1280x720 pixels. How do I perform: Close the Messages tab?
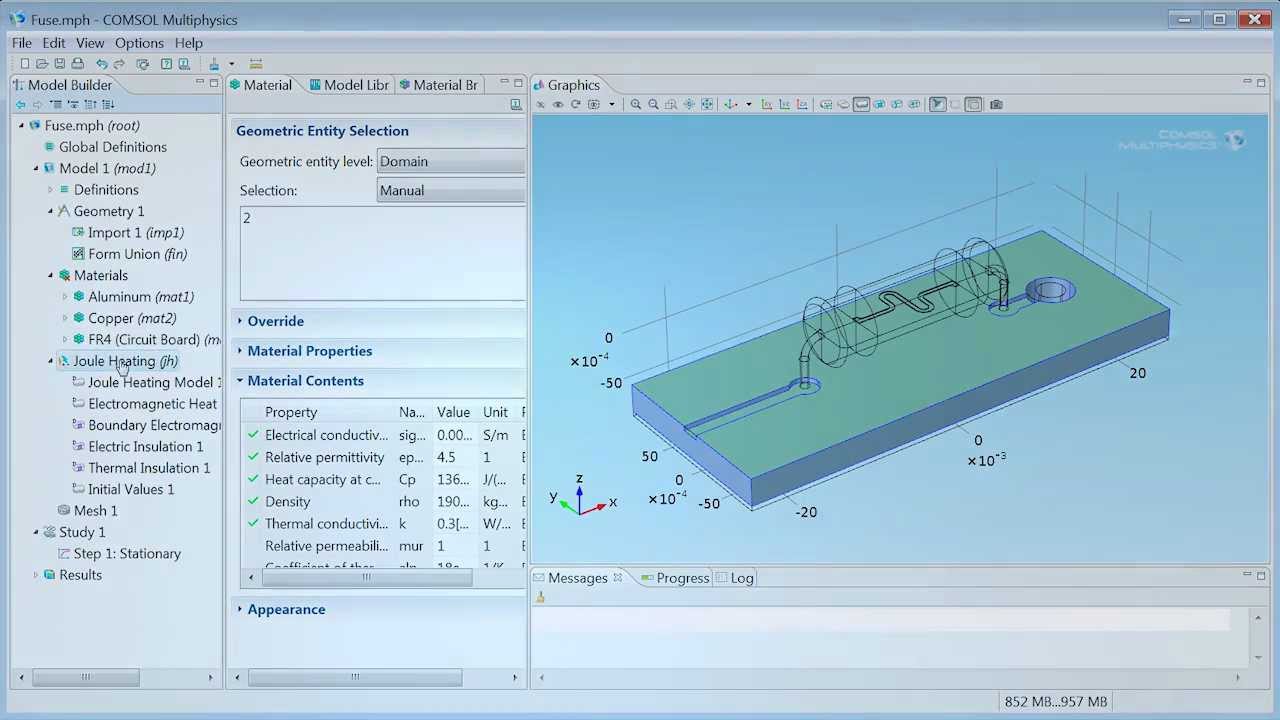(617, 578)
